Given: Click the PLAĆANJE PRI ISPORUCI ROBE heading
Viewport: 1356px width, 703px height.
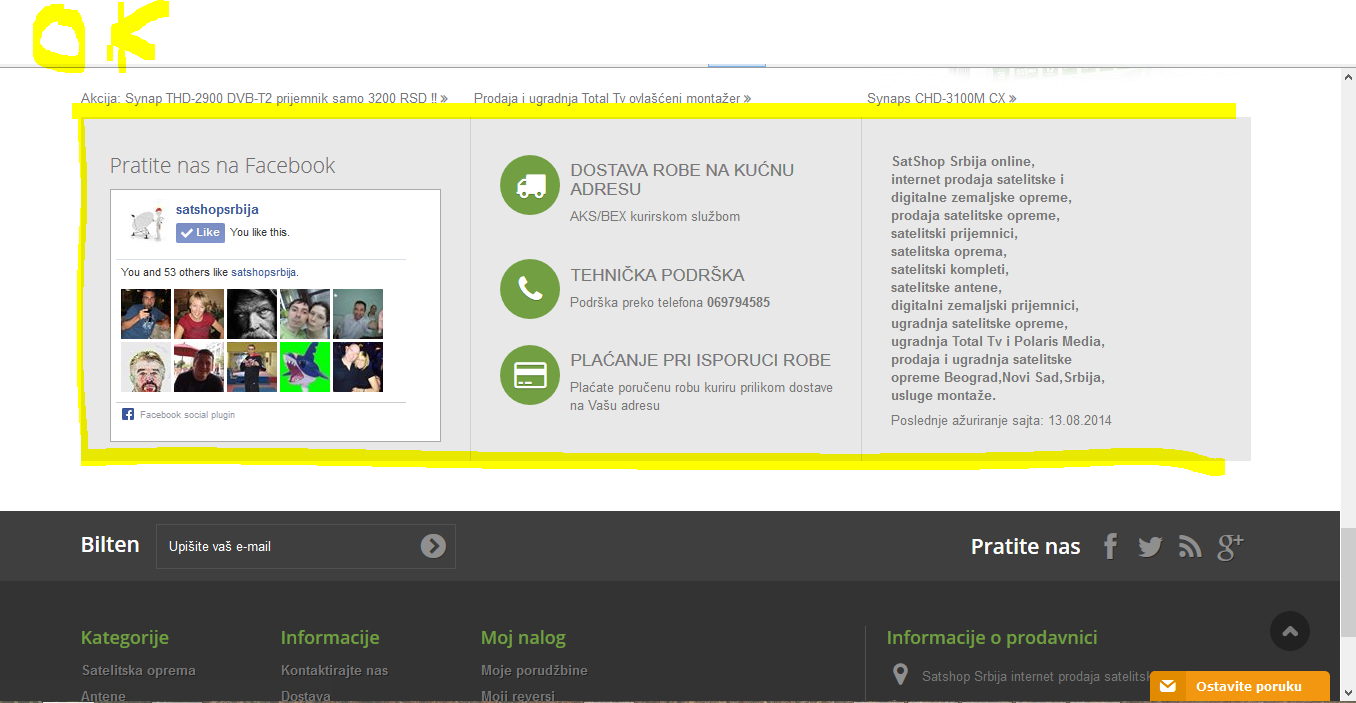Looking at the screenshot, I should [x=700, y=360].
